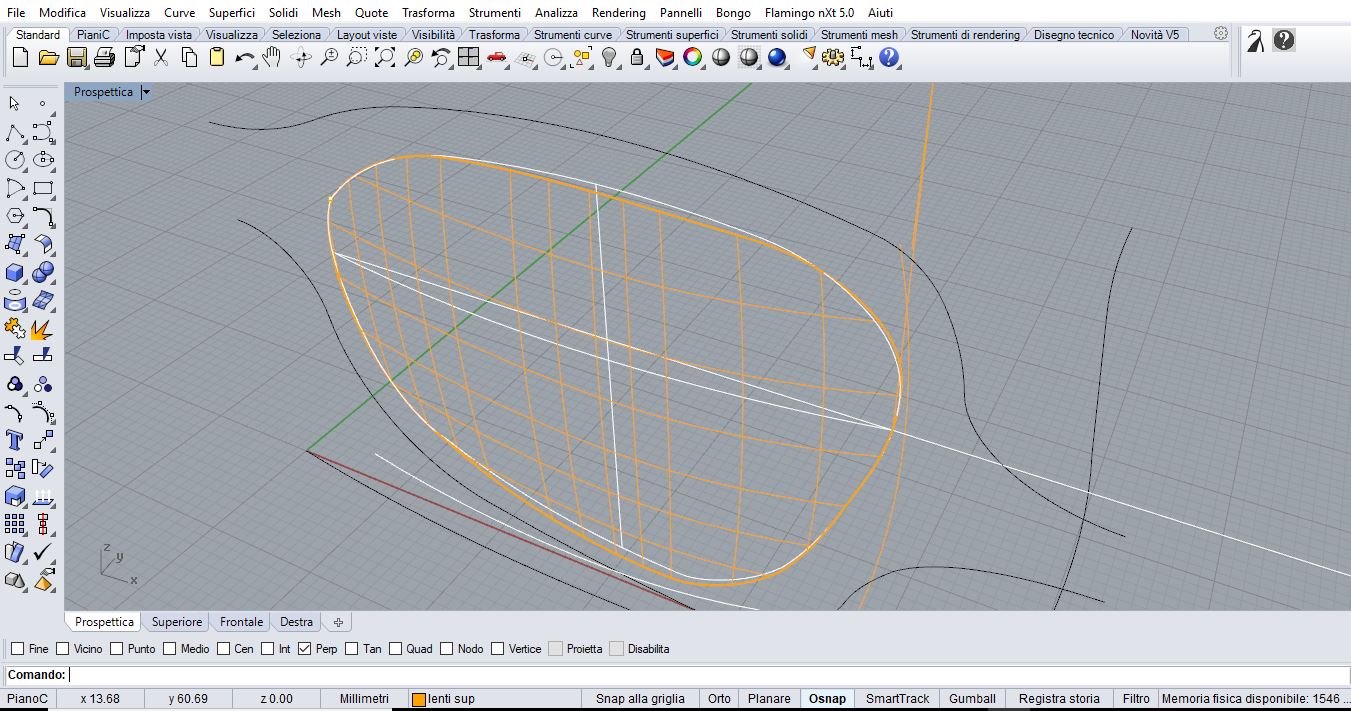Click the lock objects padlock icon
The image size is (1351, 711).
tap(637, 58)
